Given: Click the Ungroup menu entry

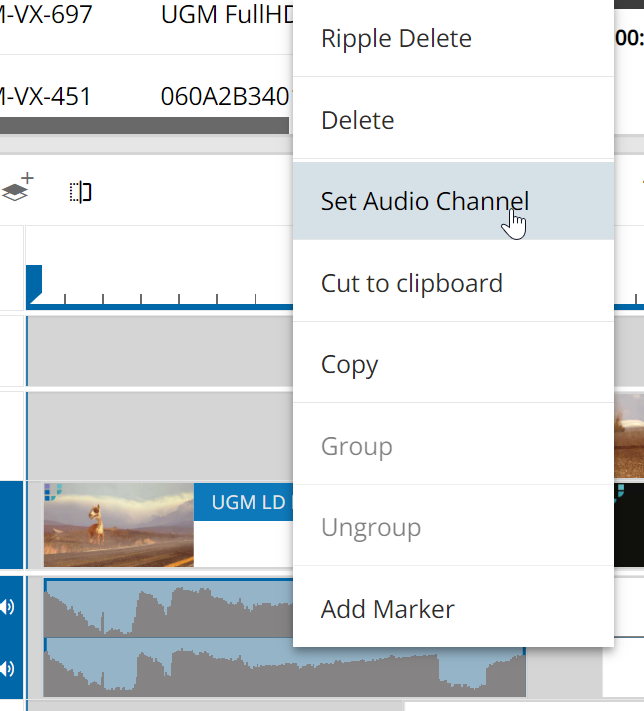Looking at the screenshot, I should pyautogui.click(x=370, y=527).
